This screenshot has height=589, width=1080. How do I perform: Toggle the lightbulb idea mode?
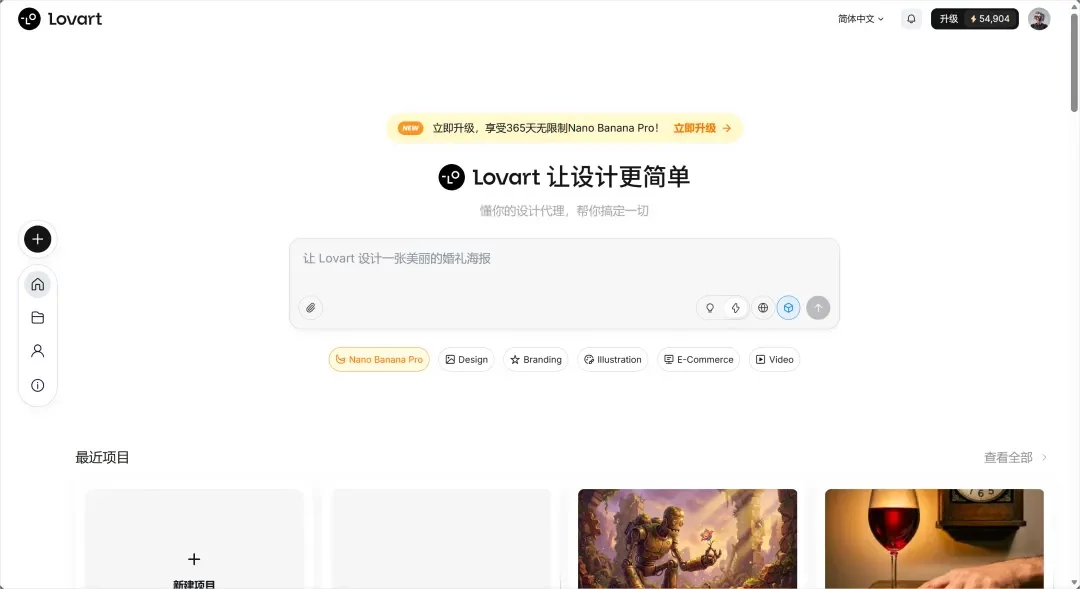pos(711,307)
